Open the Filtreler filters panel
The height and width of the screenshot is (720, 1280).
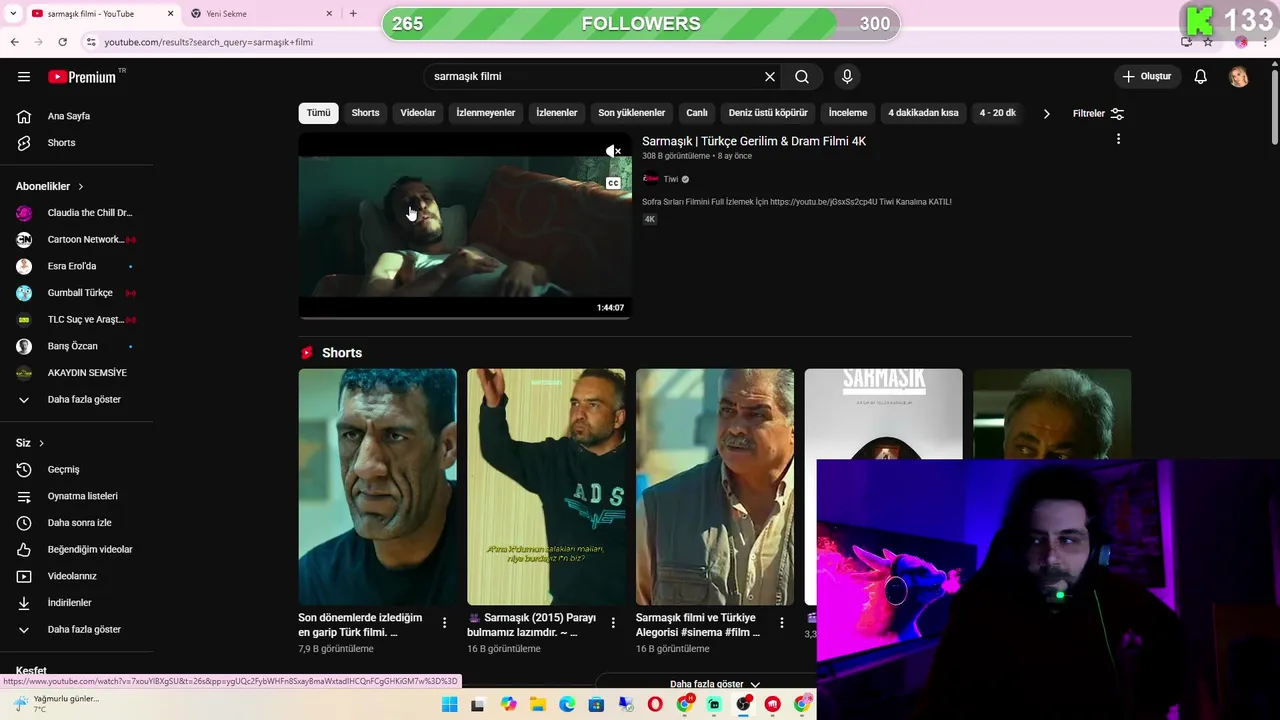point(1098,114)
